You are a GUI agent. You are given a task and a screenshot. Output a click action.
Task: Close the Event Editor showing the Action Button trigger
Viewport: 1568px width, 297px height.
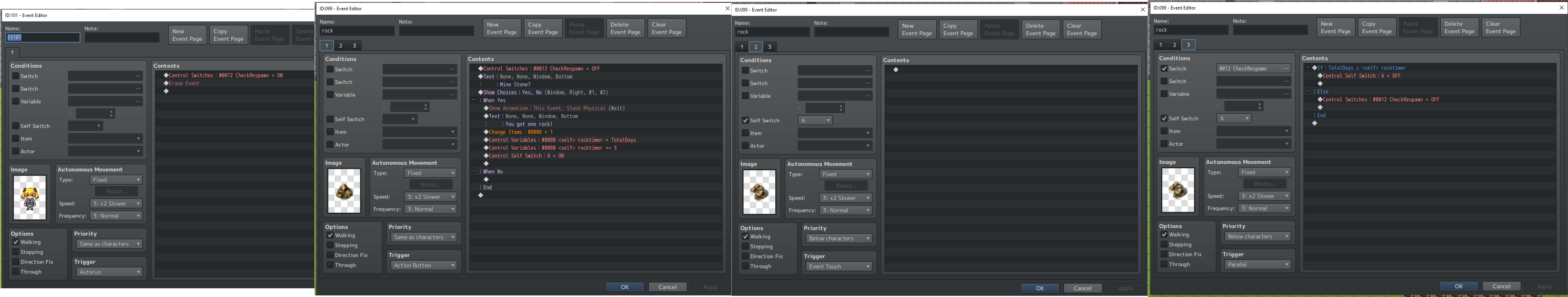click(x=727, y=8)
